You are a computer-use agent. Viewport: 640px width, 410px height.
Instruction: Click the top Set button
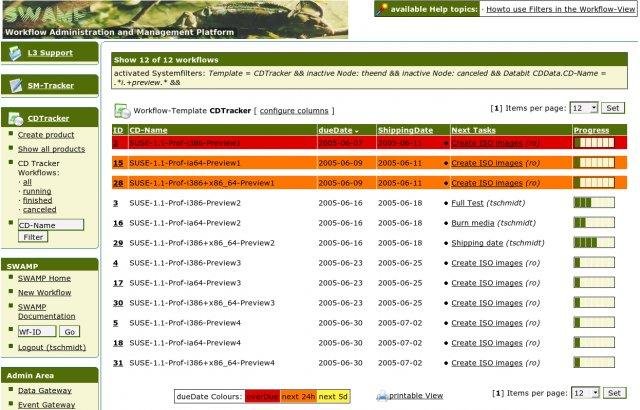[x=613, y=108]
